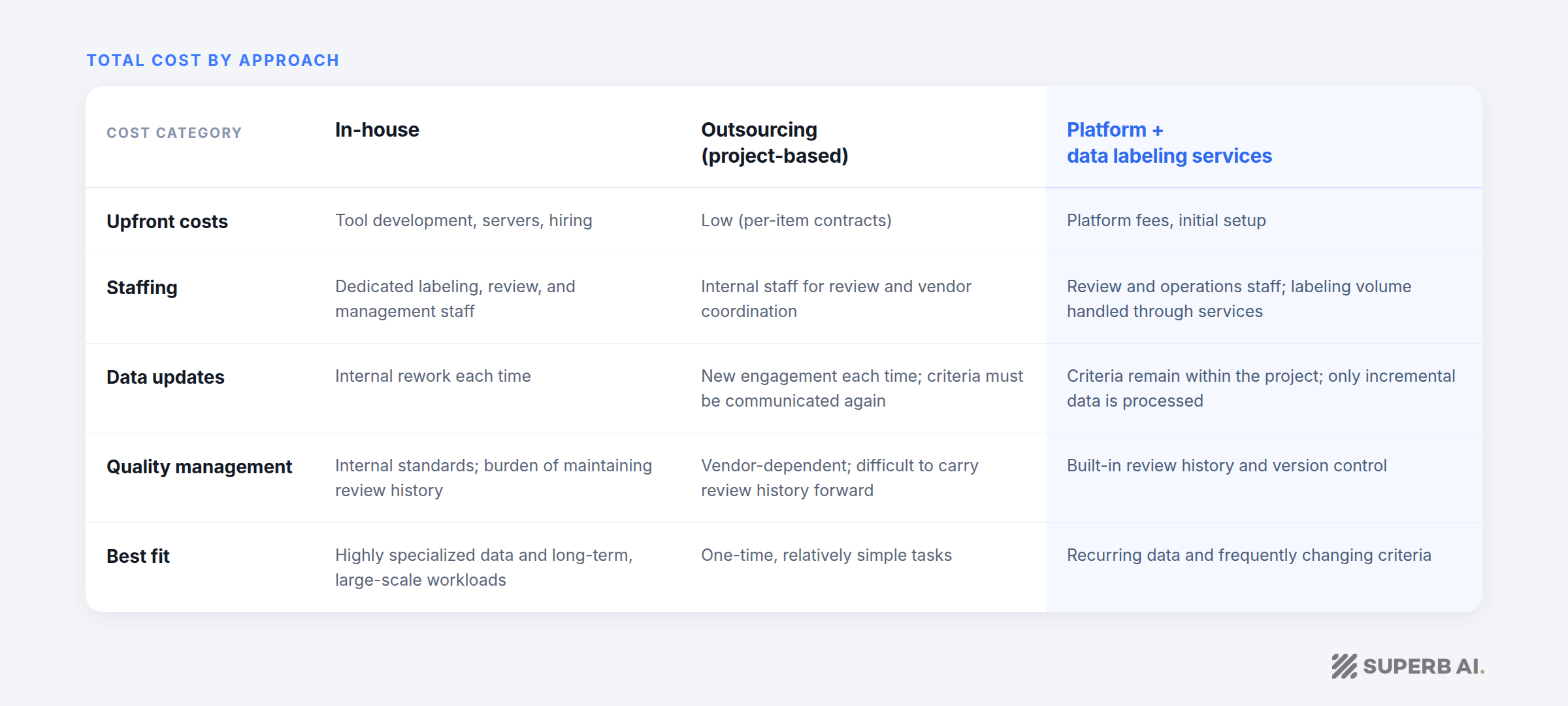Screen dimensions: 1568x706
Task: Click the Platform fees, initial setup cell
Action: coord(1166,220)
